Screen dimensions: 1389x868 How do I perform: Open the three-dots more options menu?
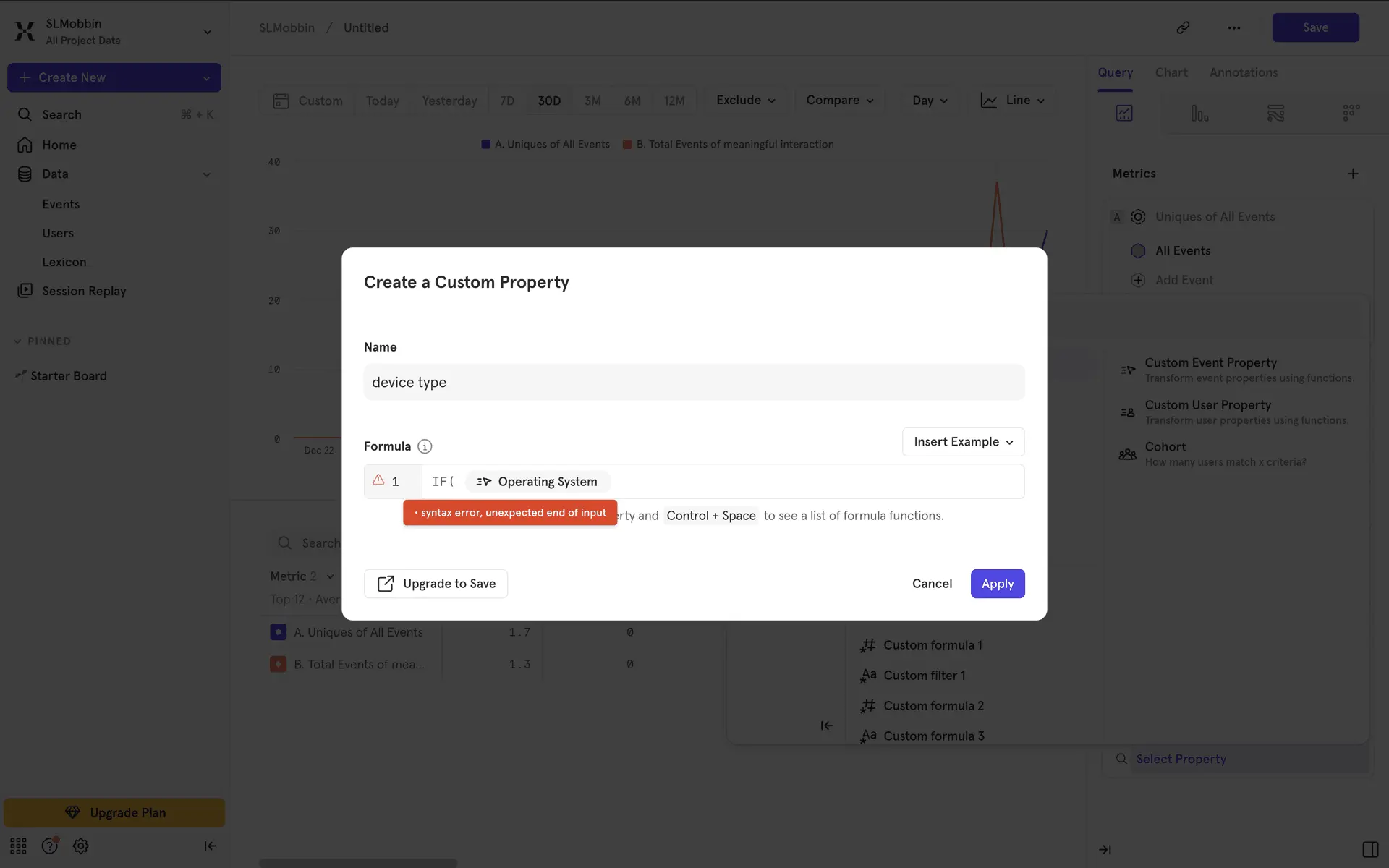[1234, 27]
